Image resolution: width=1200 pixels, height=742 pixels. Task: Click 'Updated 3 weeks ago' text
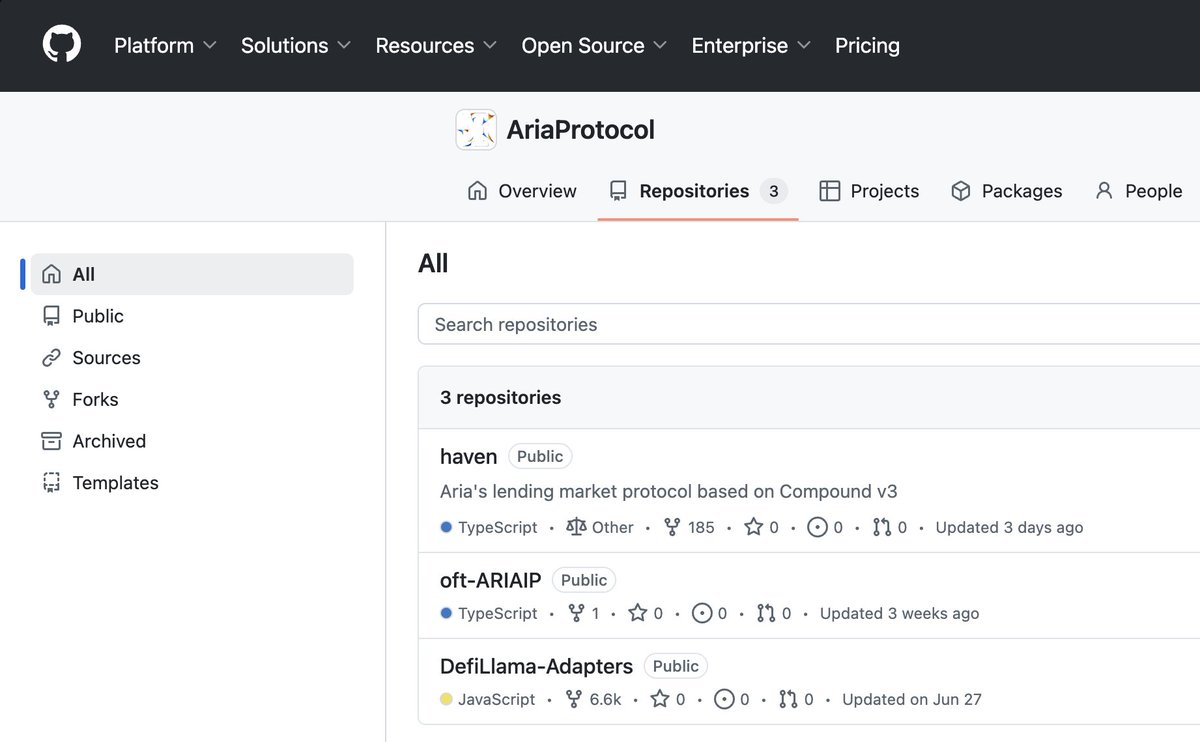click(899, 613)
